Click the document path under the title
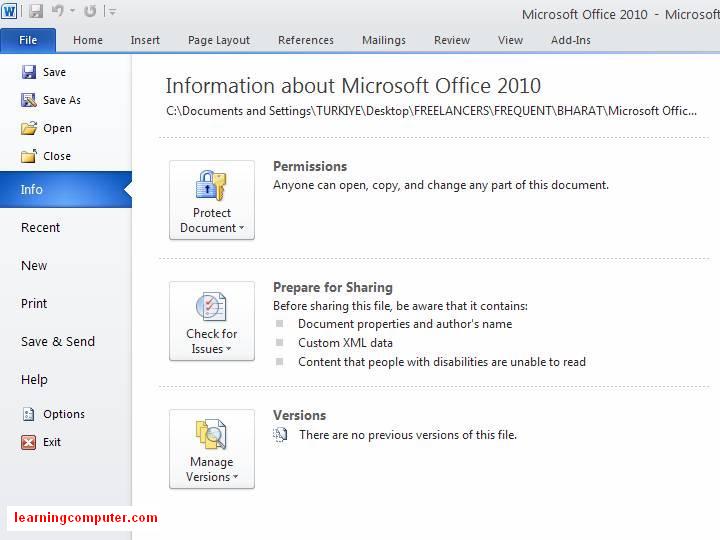 [x=431, y=111]
